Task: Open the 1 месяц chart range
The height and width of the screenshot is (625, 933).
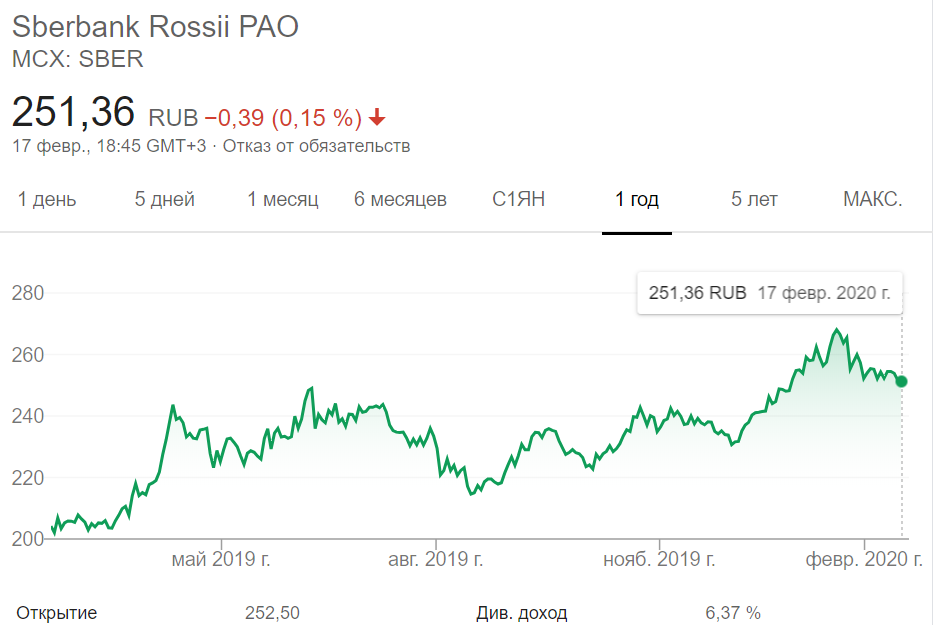Action: pyautogui.click(x=283, y=199)
